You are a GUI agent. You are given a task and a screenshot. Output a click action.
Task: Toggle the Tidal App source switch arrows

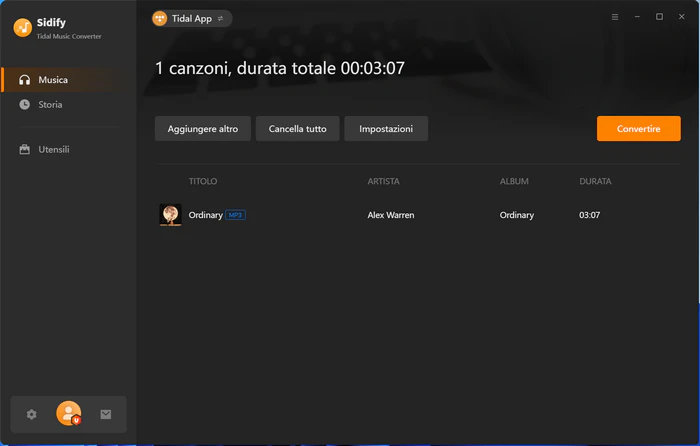click(220, 19)
